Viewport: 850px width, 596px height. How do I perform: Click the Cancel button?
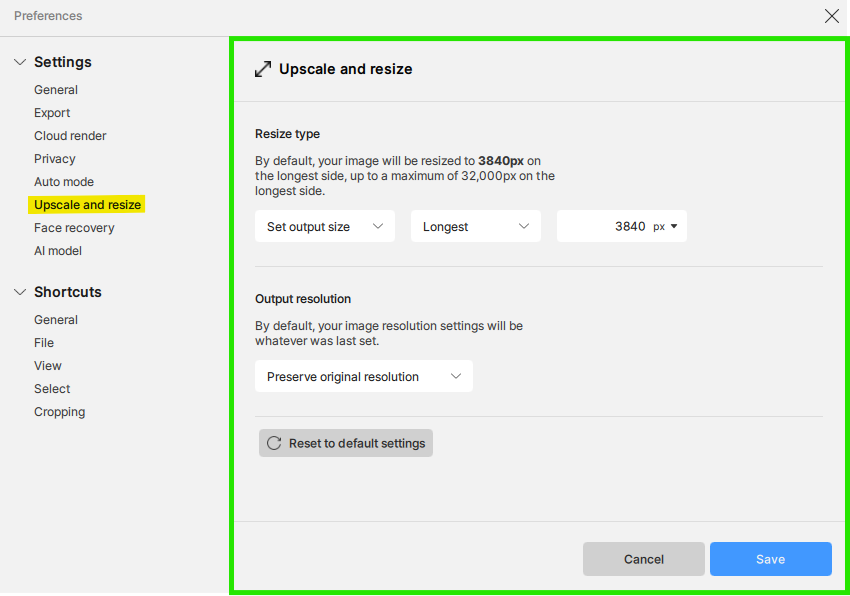[x=643, y=559]
